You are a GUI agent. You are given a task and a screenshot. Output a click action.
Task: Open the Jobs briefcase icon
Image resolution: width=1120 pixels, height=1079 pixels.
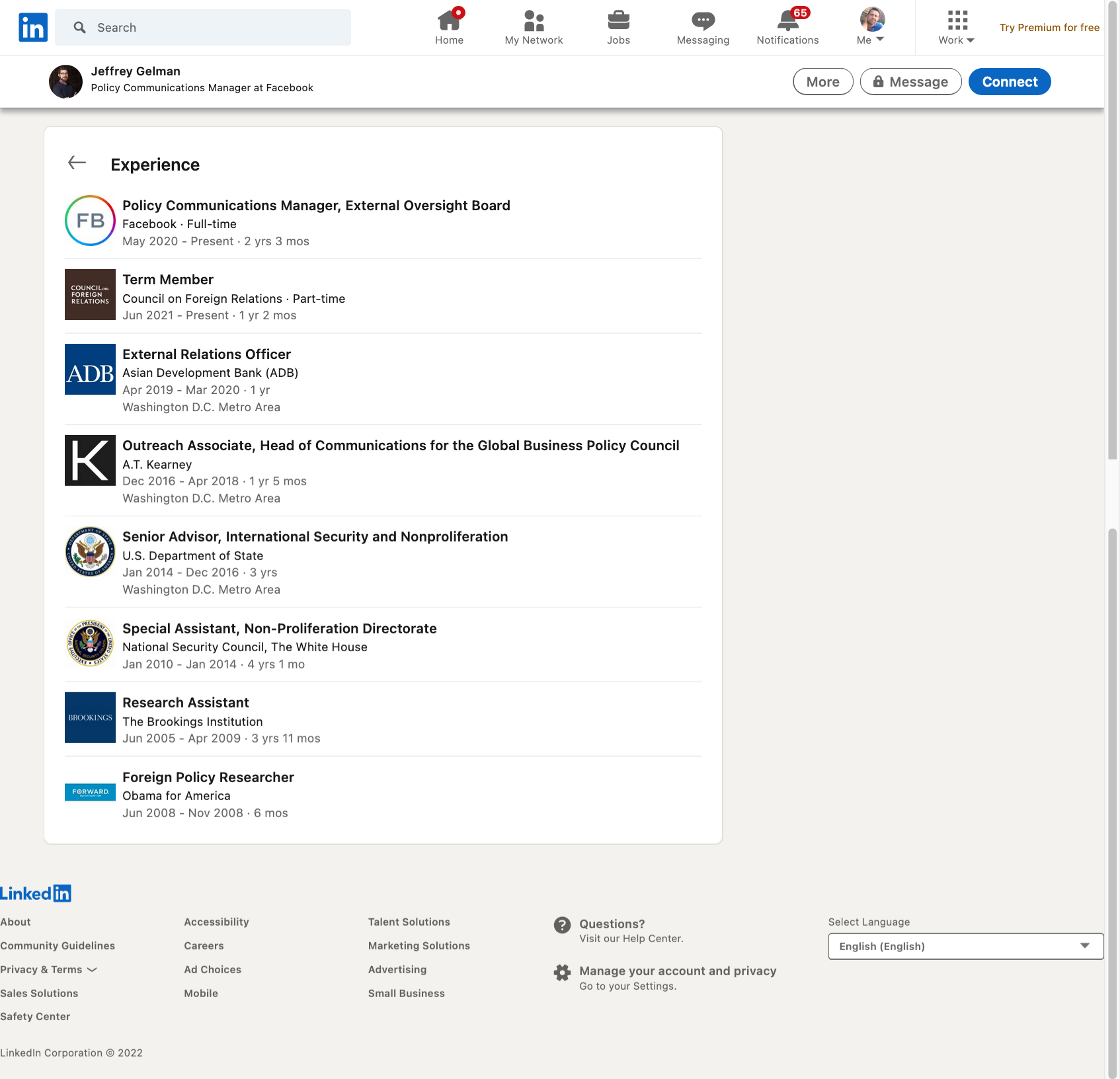tap(619, 20)
